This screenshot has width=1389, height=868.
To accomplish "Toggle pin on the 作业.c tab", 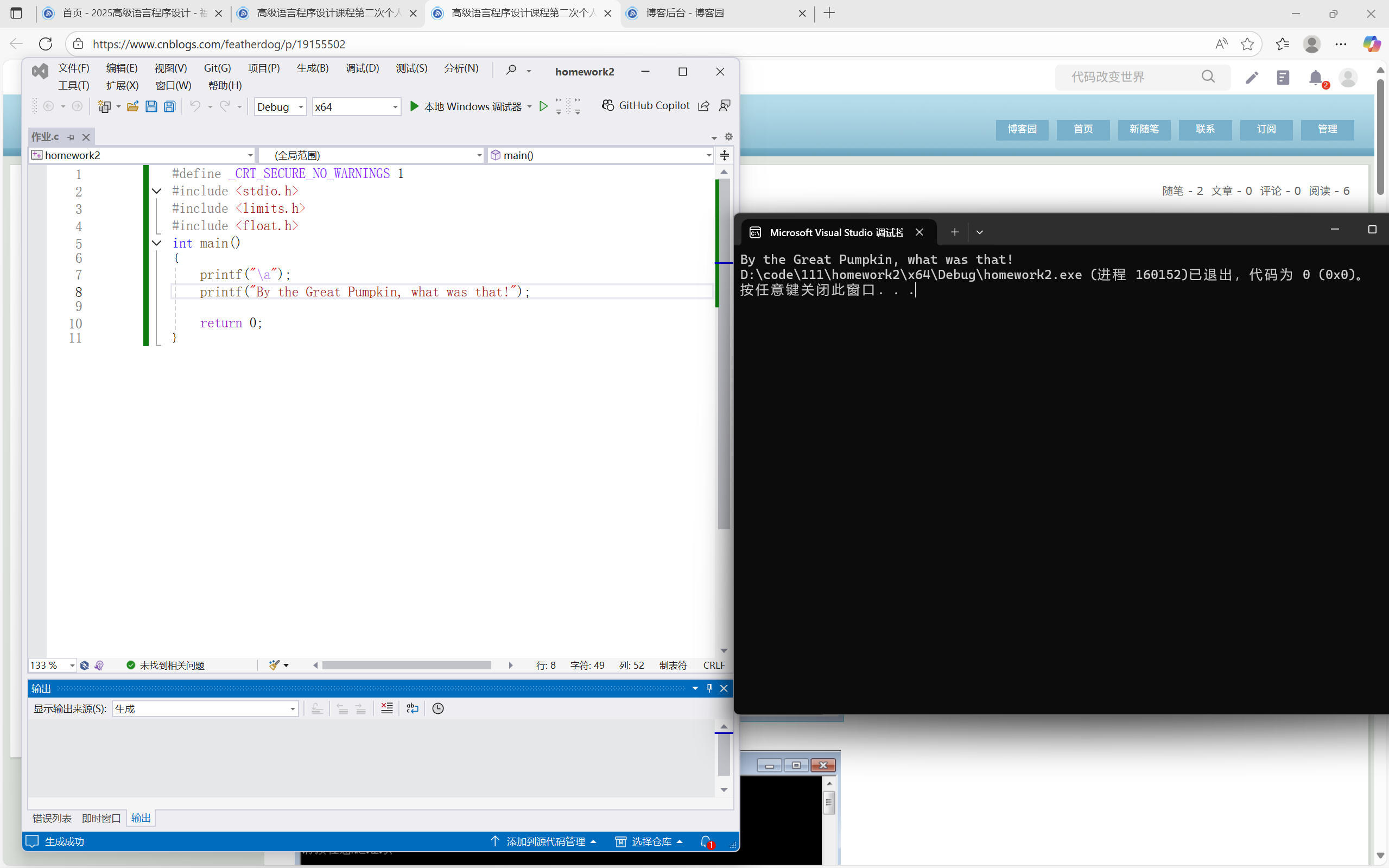I will [x=71, y=137].
